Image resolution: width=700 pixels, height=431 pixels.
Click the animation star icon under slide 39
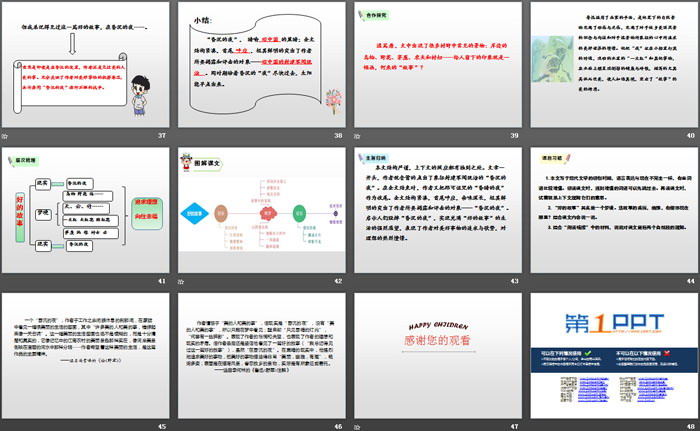357,136
